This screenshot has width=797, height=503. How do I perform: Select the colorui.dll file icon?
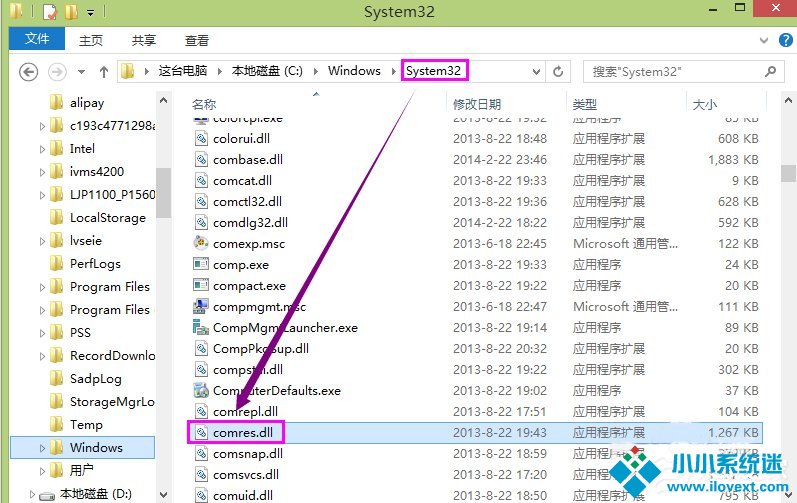click(x=201, y=138)
